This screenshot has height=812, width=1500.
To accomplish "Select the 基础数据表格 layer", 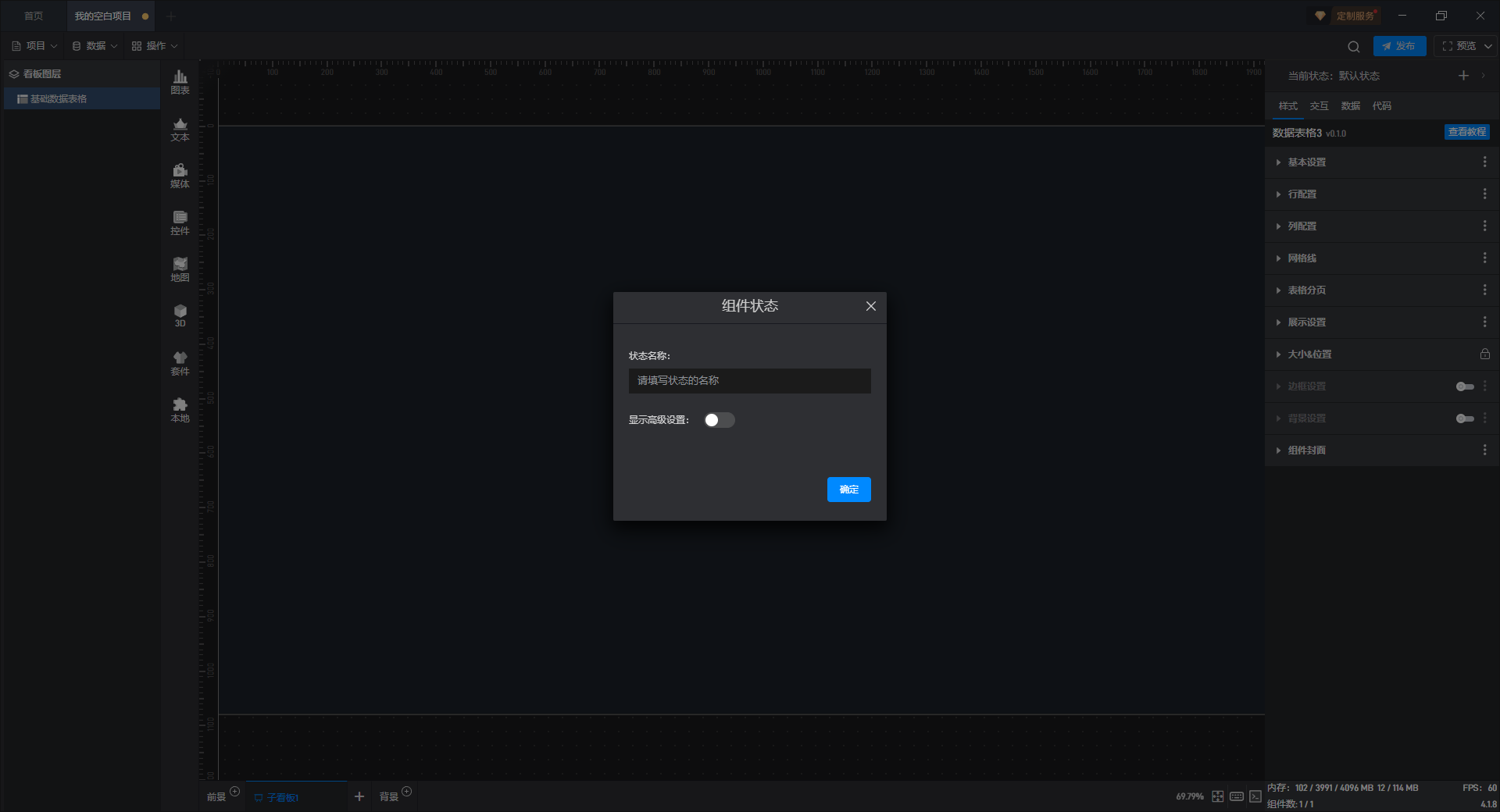I will point(82,99).
